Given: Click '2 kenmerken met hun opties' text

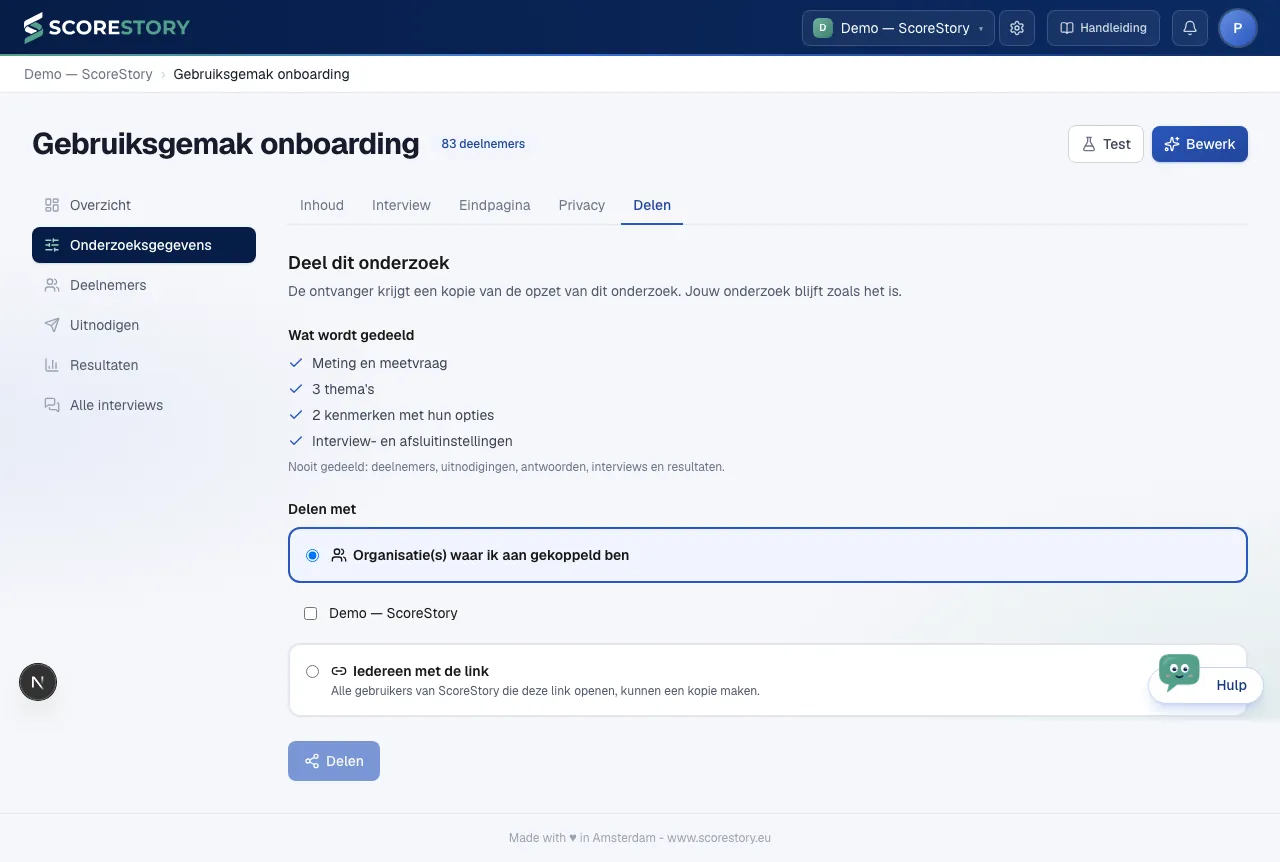Looking at the screenshot, I should pos(403,415).
